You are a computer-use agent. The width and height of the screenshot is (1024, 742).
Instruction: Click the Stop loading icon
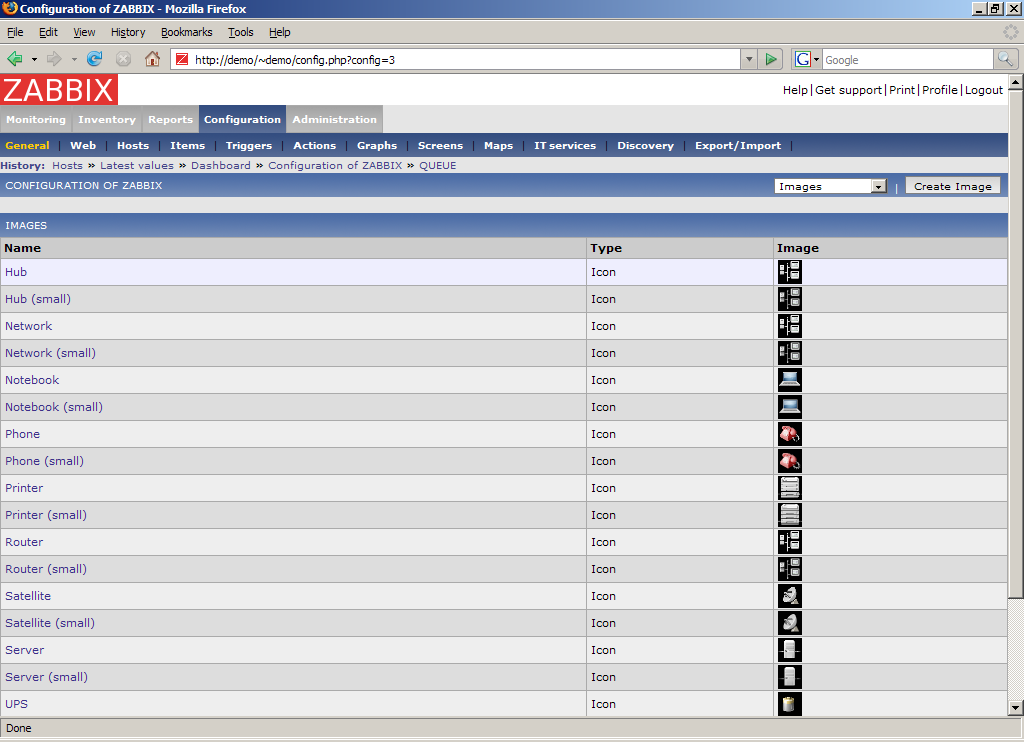point(123,59)
